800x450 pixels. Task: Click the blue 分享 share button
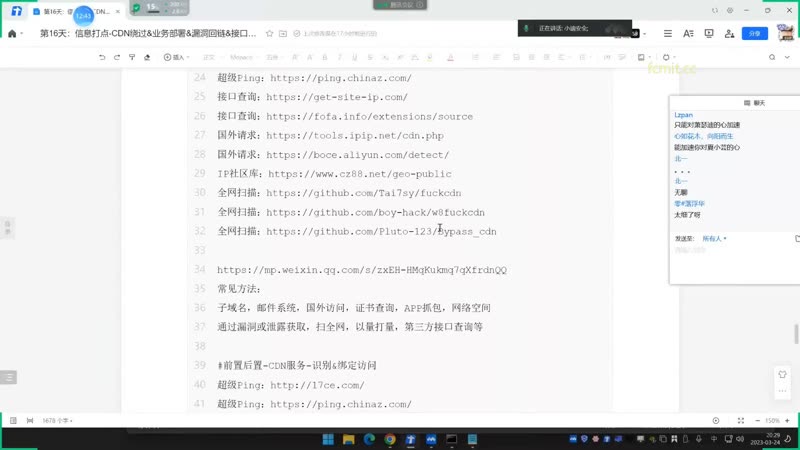(x=755, y=34)
